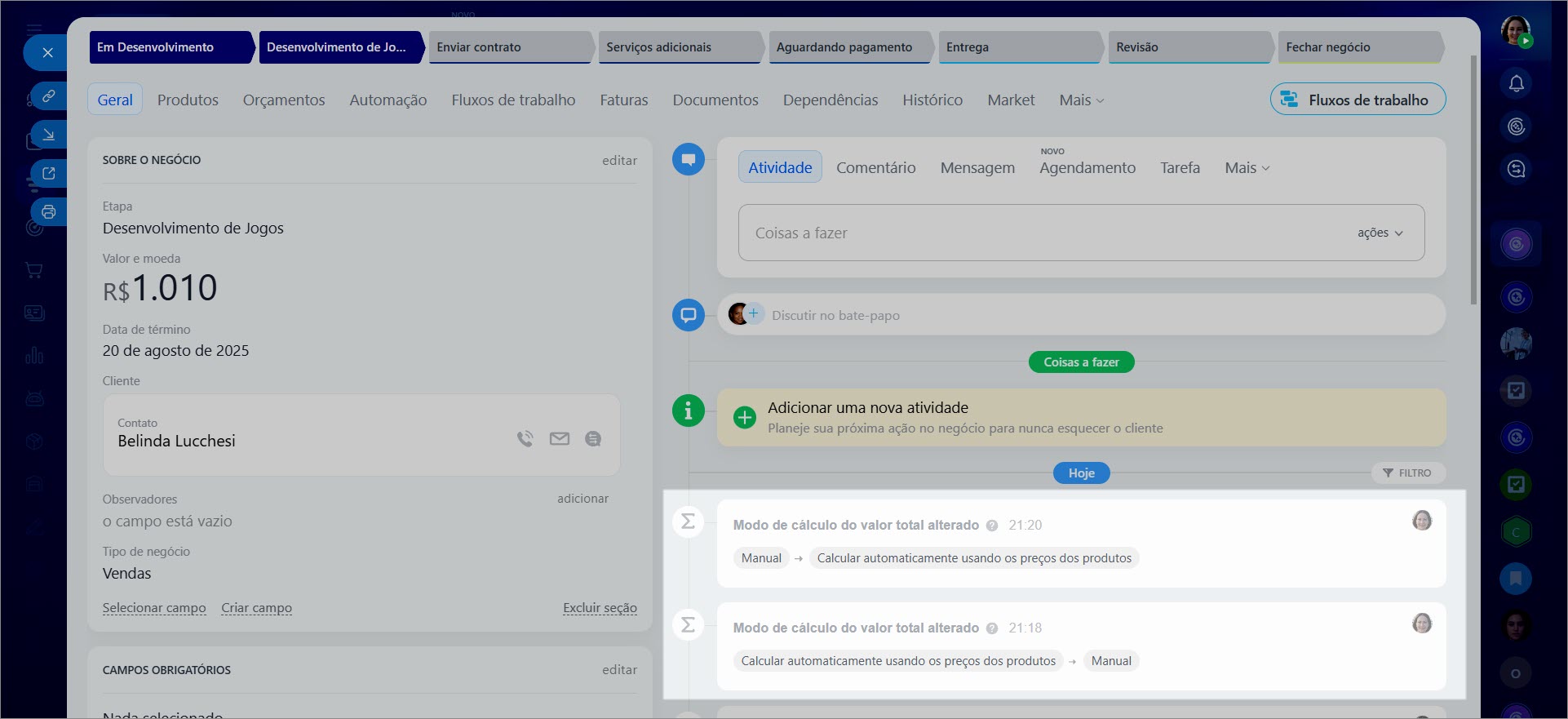The height and width of the screenshot is (719, 1568).
Task: Click the copy link icon on left
Action: pos(49,96)
